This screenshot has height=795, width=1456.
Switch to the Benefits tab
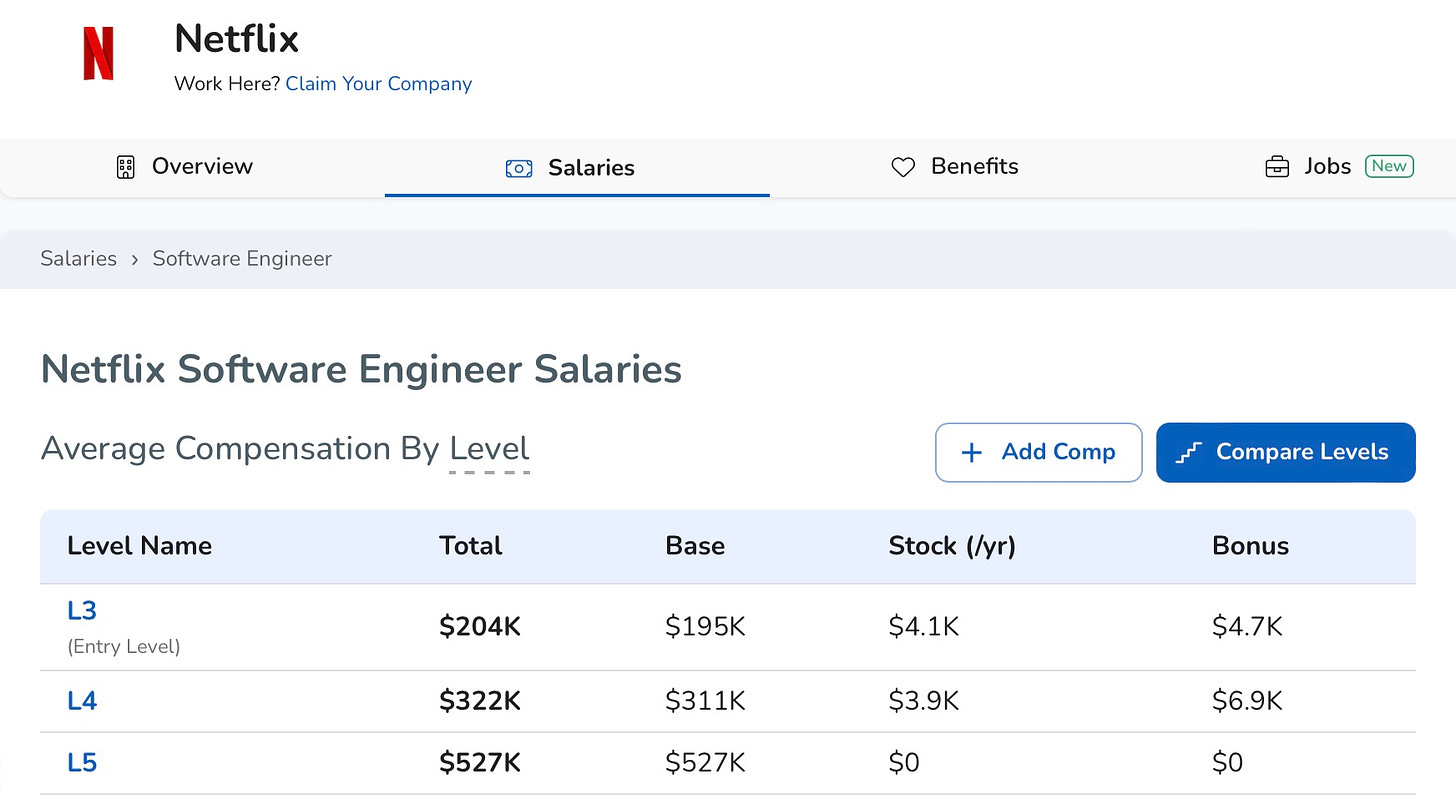(x=974, y=166)
